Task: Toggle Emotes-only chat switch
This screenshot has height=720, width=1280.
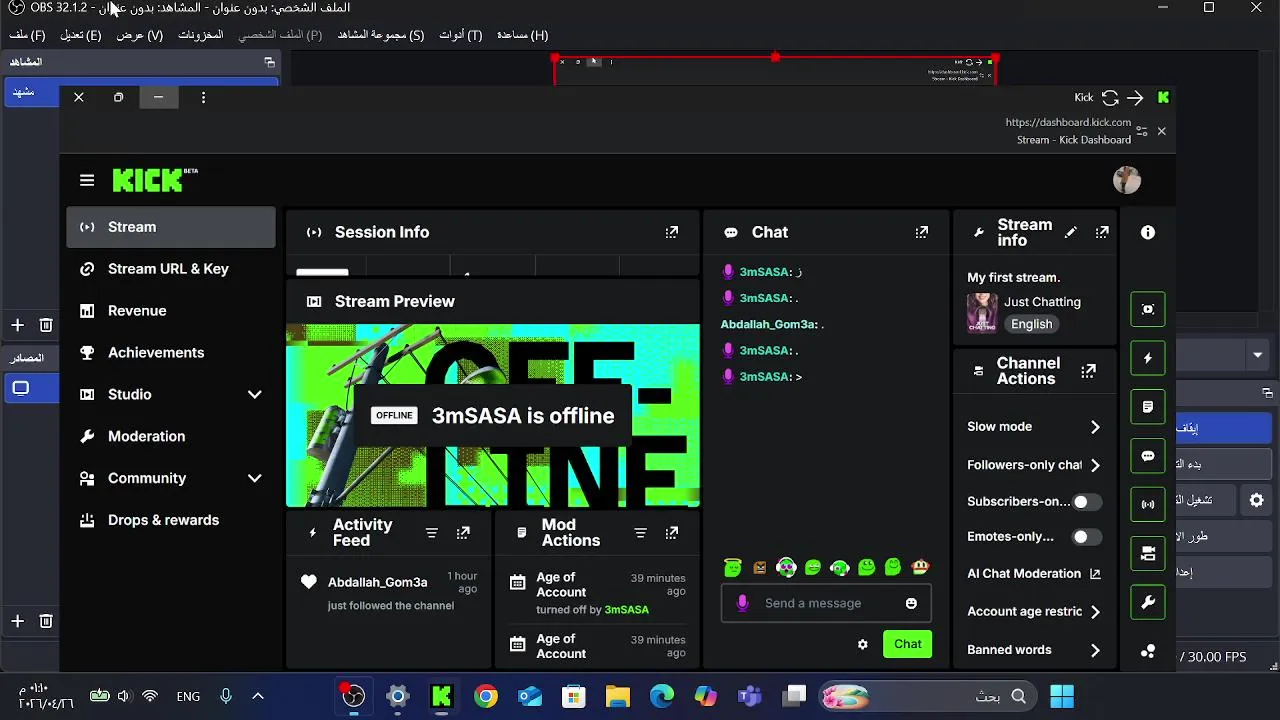Action: point(1086,537)
